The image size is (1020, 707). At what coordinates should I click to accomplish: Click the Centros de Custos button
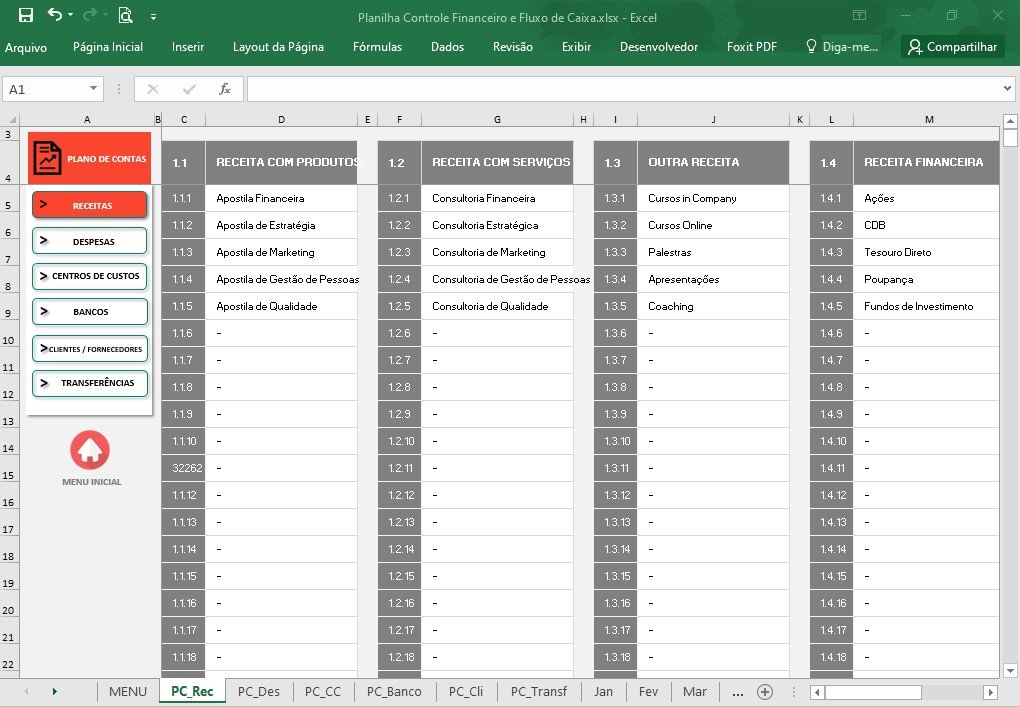click(90, 276)
